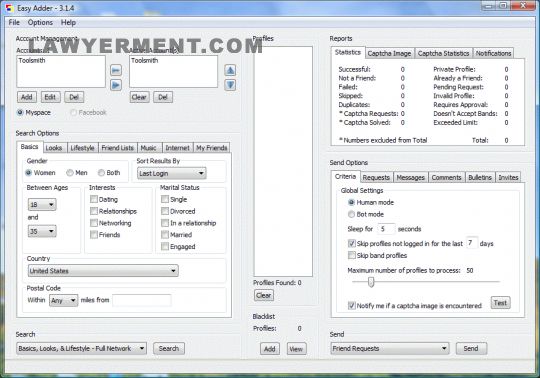The width and height of the screenshot is (540, 378).
Task: Click Clear under Active Accounts
Action: [139, 97]
